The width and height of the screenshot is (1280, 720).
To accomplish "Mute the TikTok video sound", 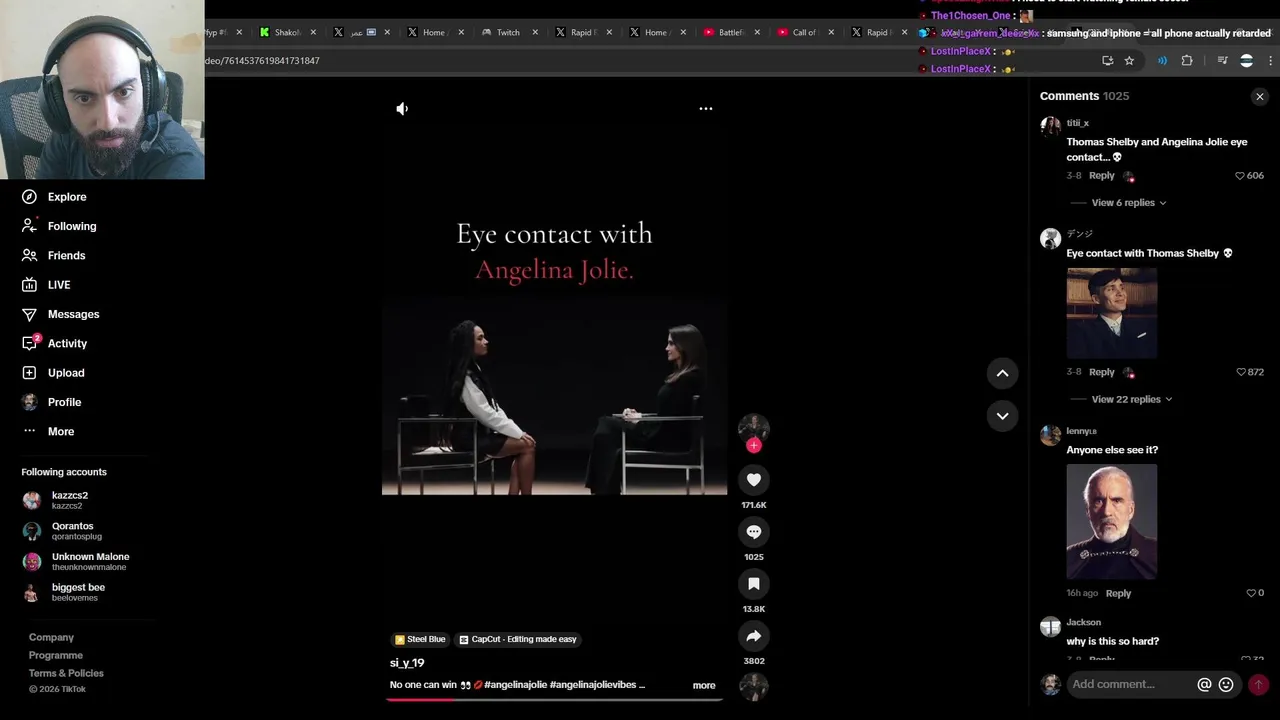I will pyautogui.click(x=402, y=109).
